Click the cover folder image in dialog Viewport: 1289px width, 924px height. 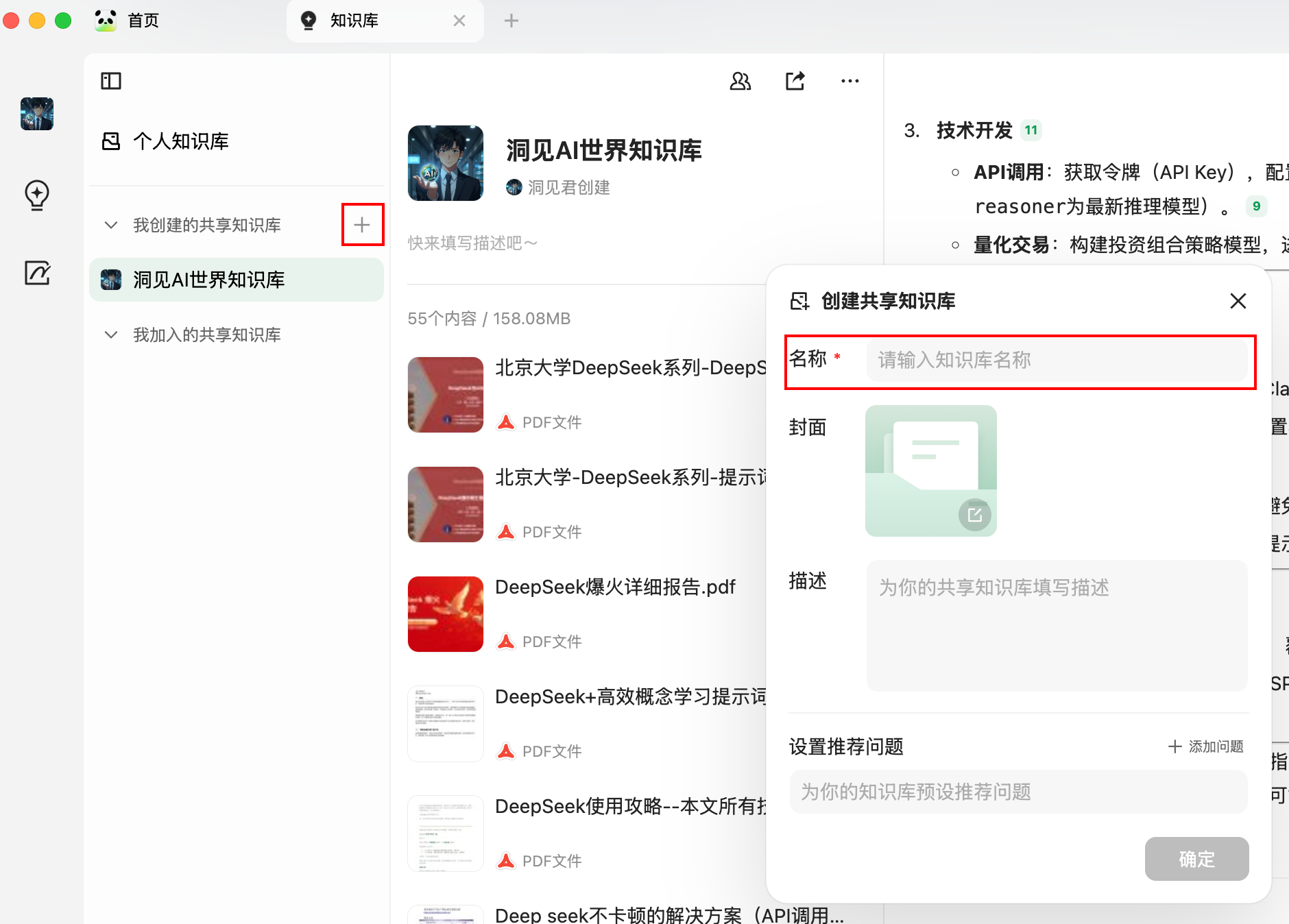(931, 471)
